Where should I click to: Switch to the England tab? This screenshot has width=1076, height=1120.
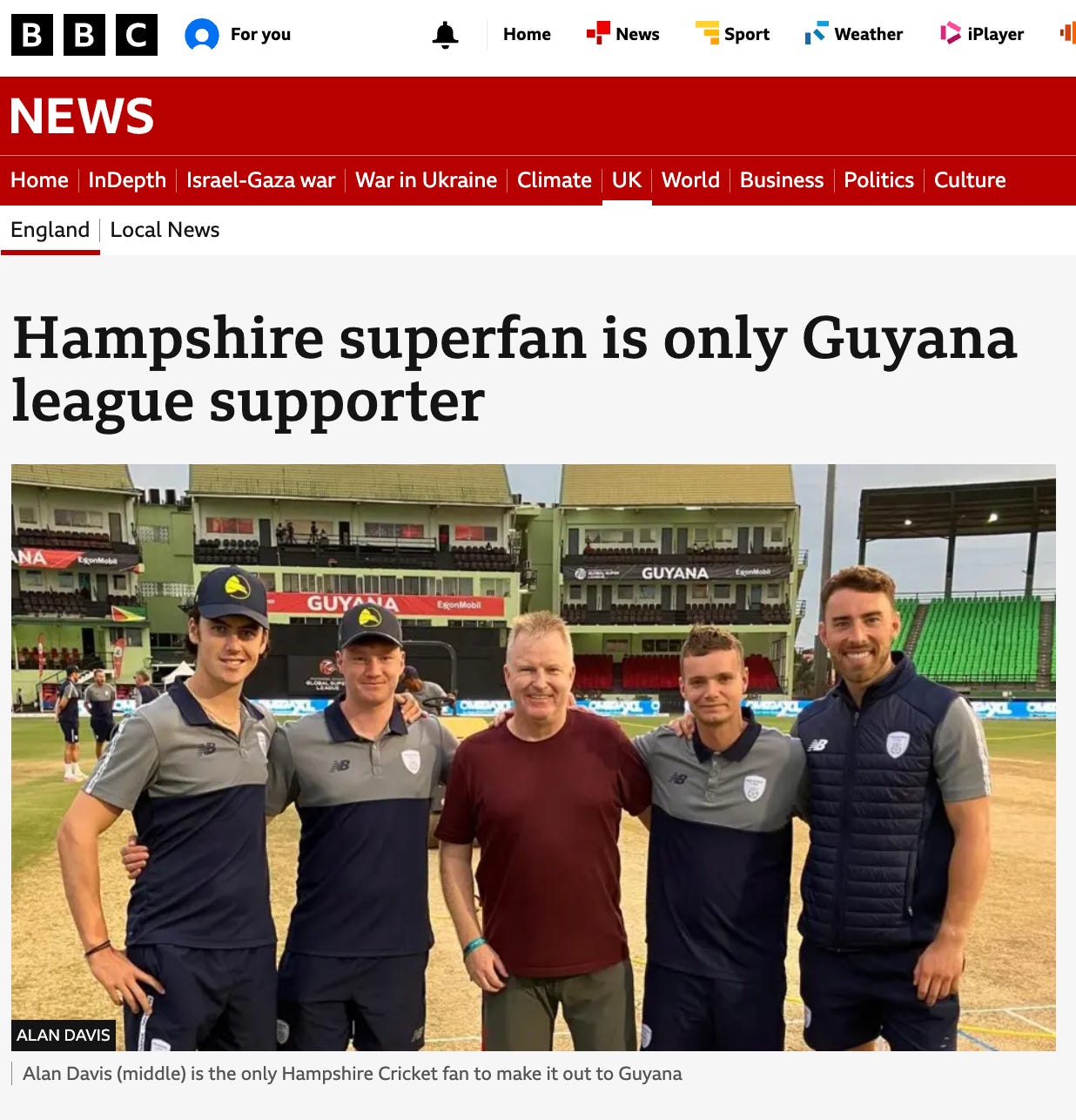50,230
